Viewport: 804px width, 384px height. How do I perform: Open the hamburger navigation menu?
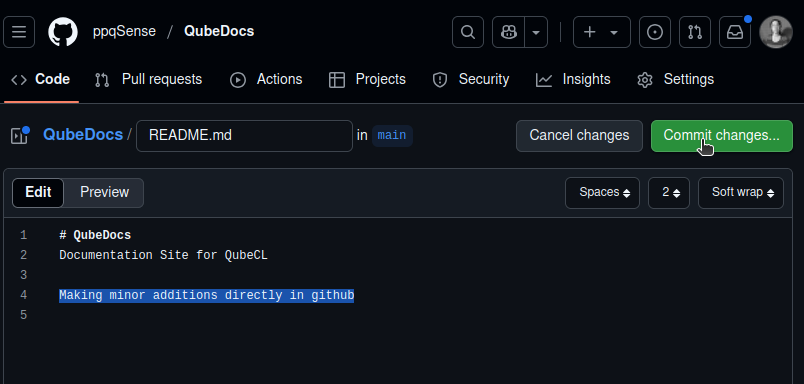tap(19, 32)
